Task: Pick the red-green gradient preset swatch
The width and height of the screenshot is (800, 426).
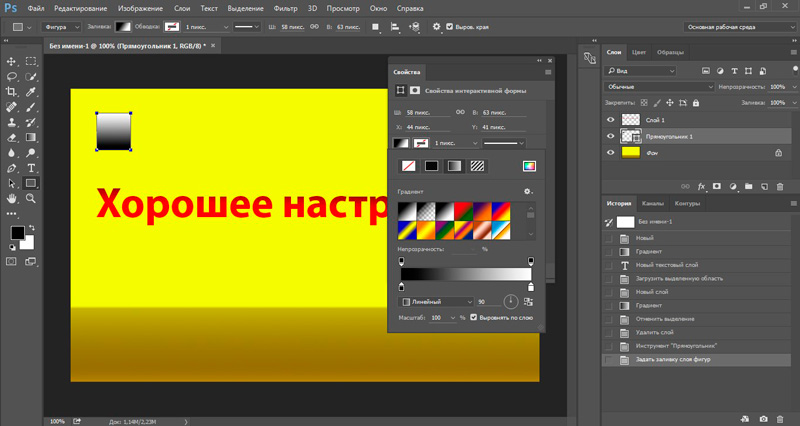Action: 462,212
